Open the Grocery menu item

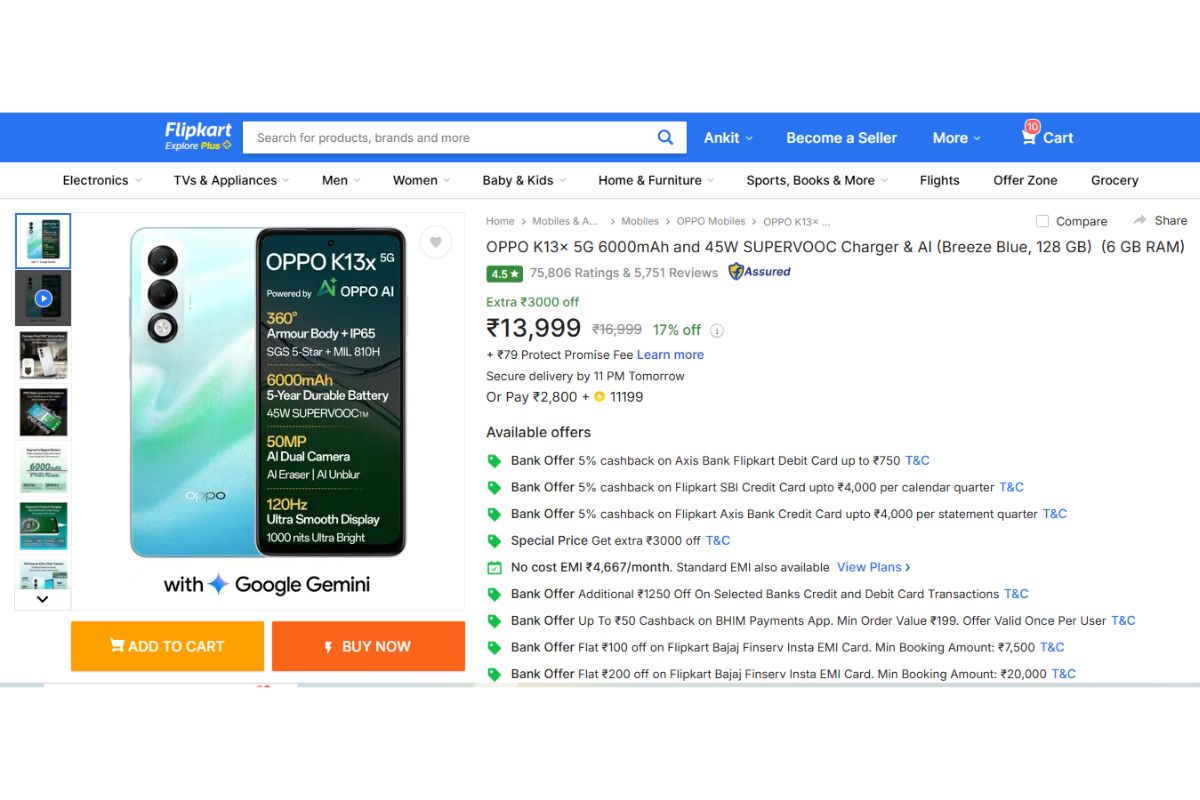click(x=1114, y=180)
